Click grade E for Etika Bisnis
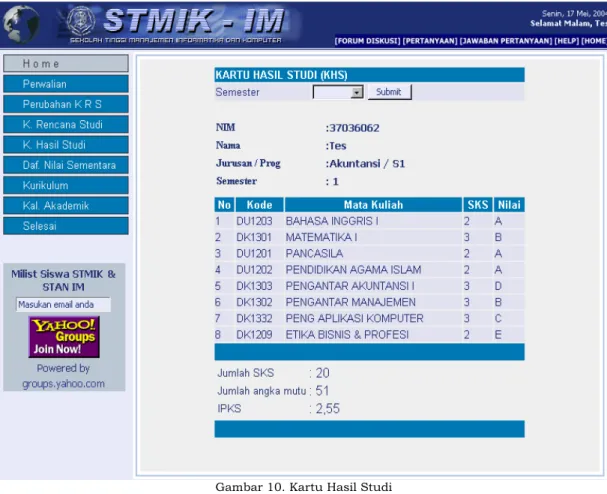 (498, 335)
